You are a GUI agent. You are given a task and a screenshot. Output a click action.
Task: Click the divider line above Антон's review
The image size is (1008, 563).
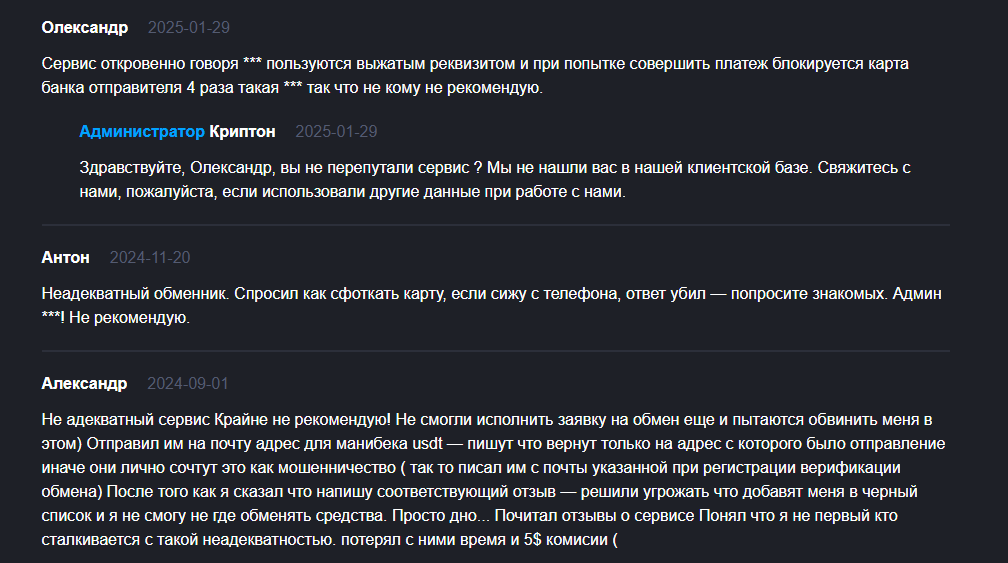(x=496, y=225)
